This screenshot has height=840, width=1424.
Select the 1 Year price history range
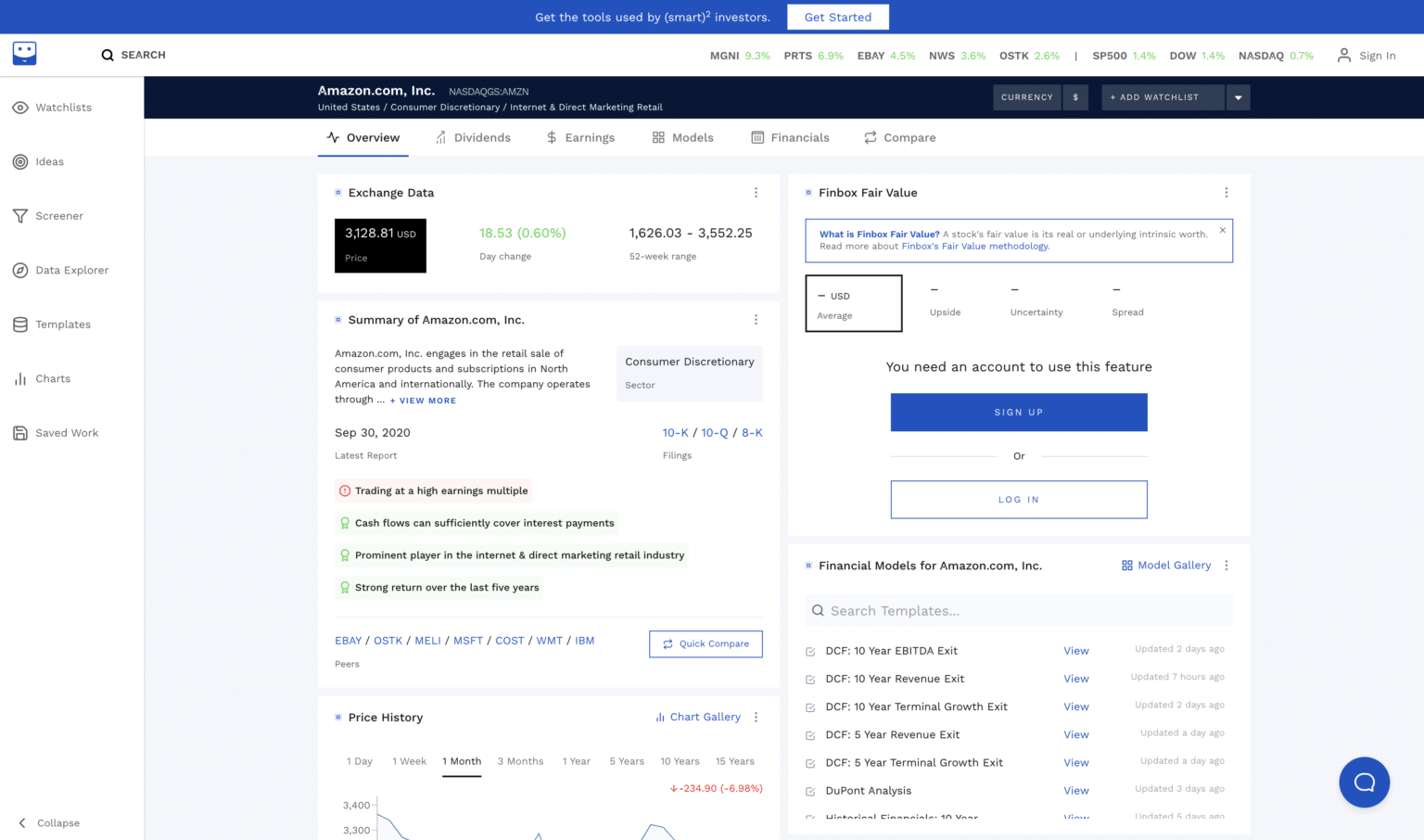[x=576, y=761]
